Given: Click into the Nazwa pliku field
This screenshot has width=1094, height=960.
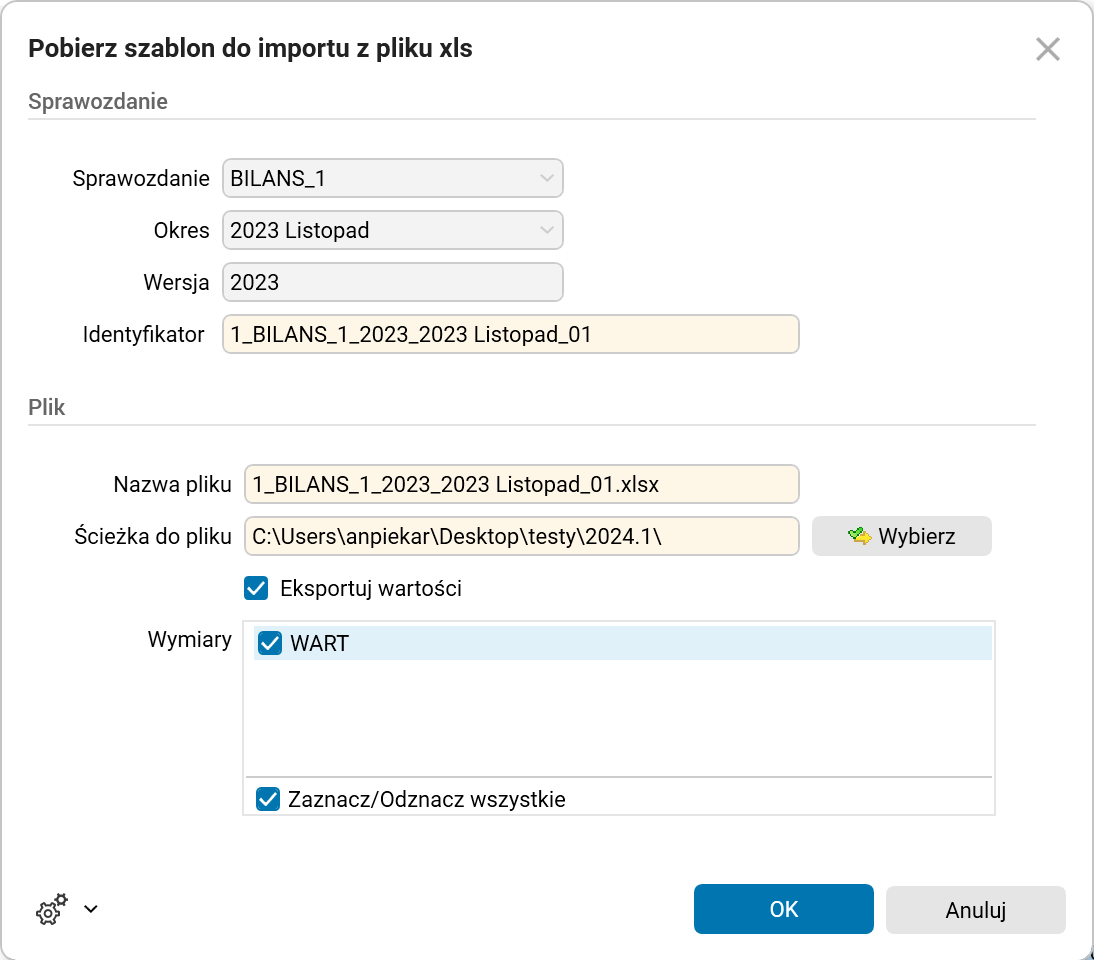Looking at the screenshot, I should 521,484.
